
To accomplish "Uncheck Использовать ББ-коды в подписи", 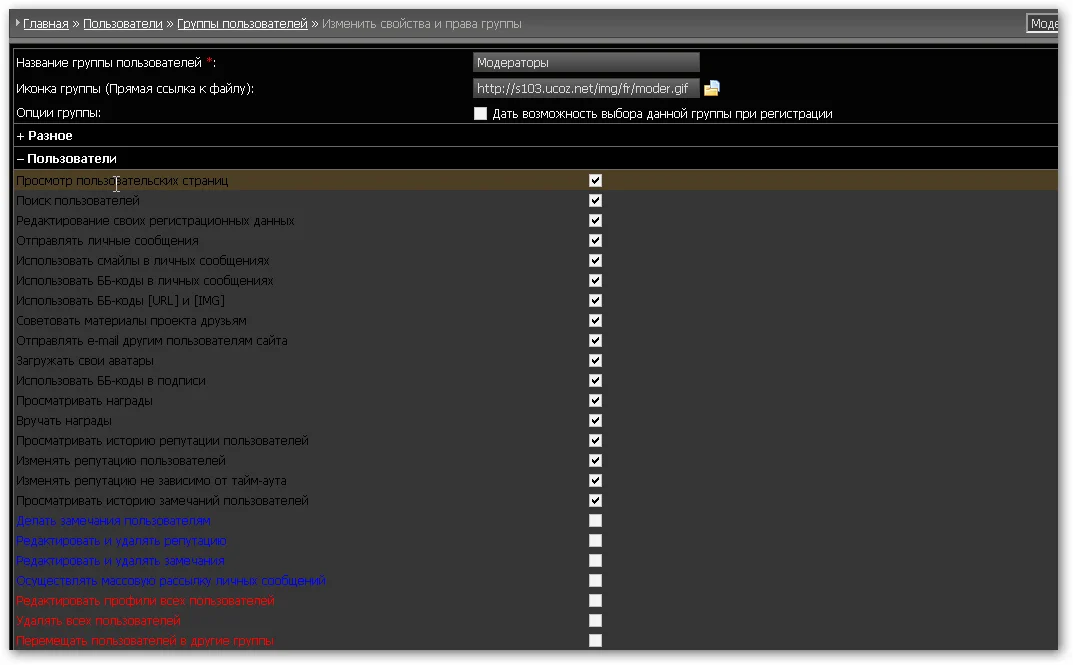I will coord(595,380).
